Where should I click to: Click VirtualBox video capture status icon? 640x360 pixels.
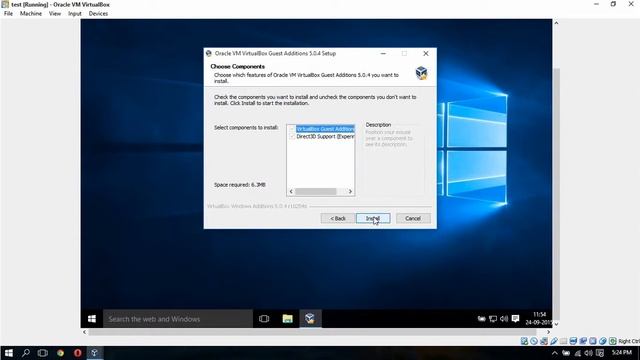coord(583,341)
